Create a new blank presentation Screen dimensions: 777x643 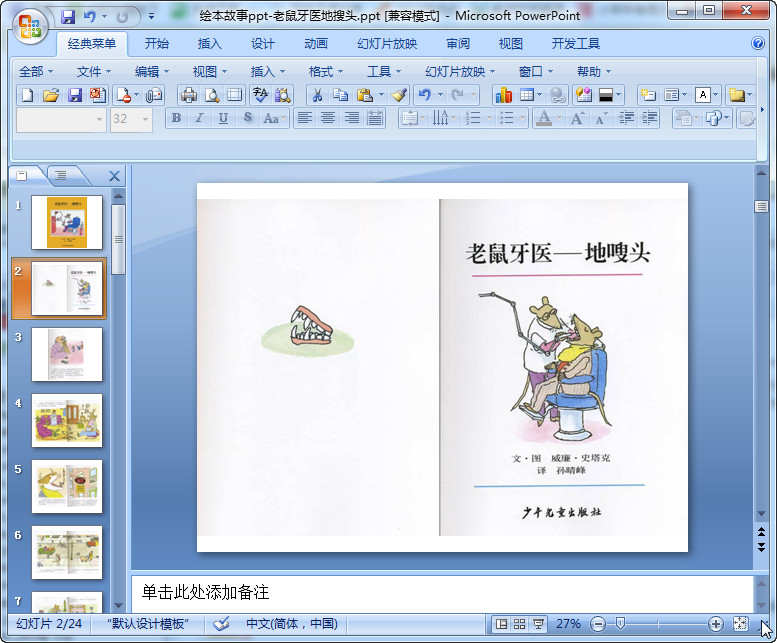pyautogui.click(x=28, y=95)
